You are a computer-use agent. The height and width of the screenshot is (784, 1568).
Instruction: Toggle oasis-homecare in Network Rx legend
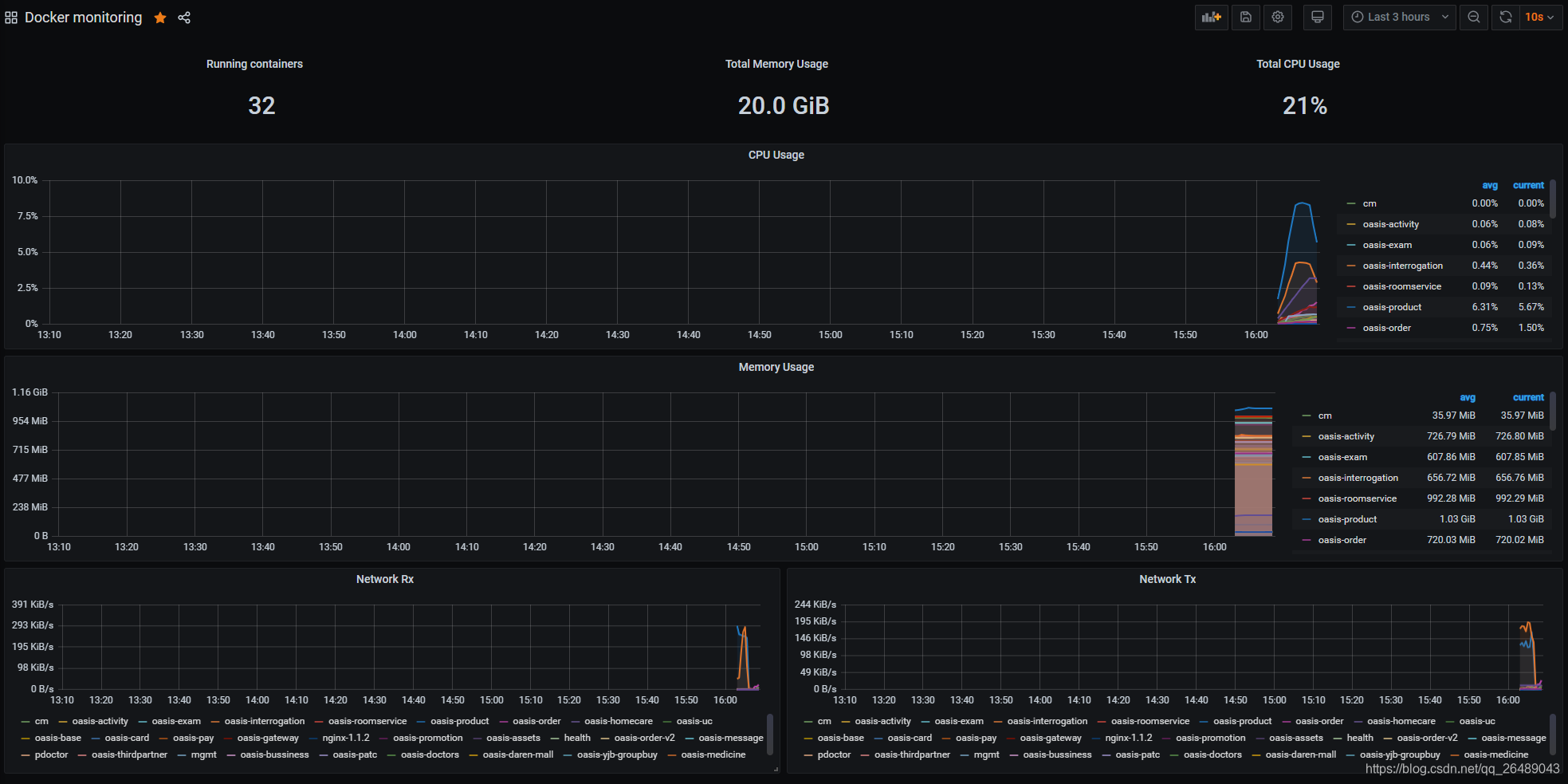[619, 721]
